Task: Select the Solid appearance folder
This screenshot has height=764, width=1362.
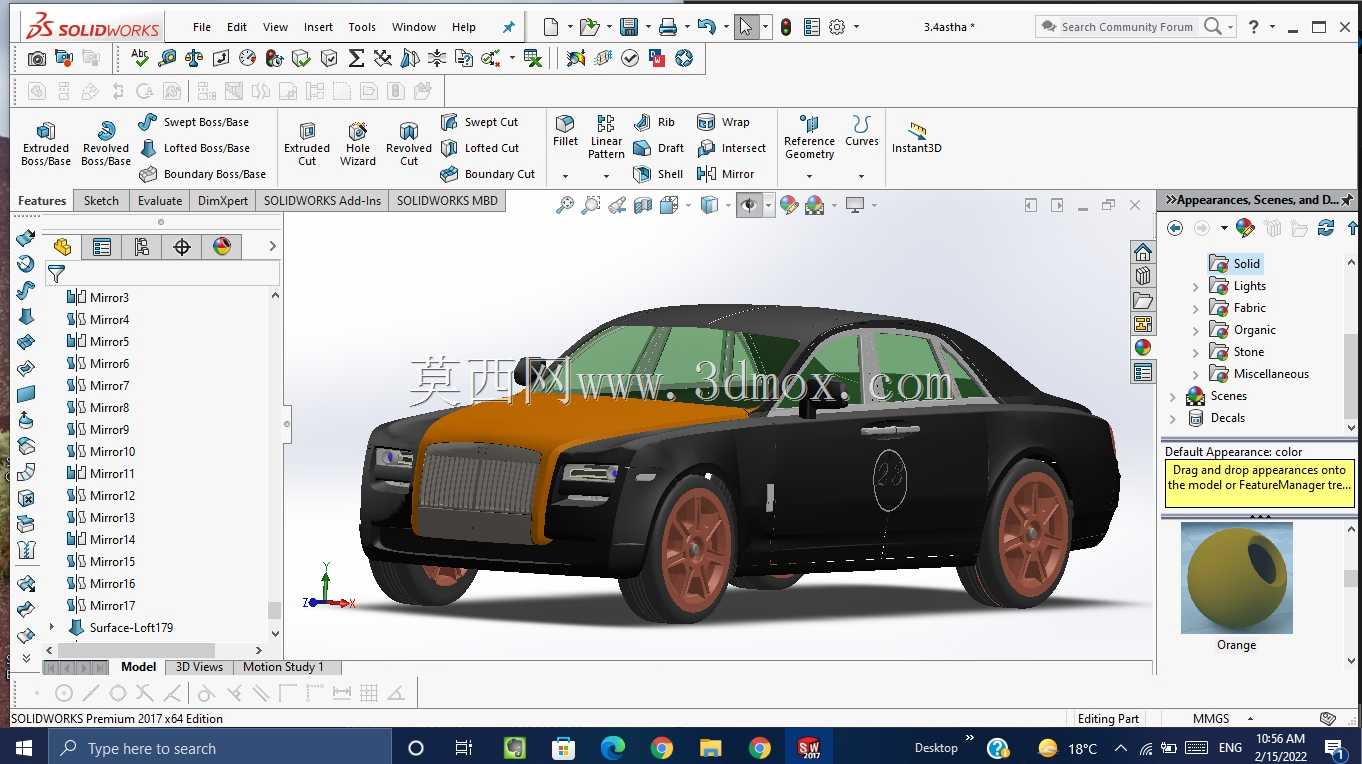Action: click(1235, 264)
